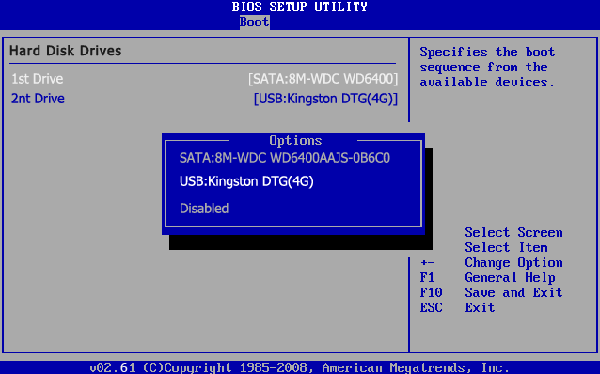Click the F1 key label
This screenshot has width=600, height=374.
pyautogui.click(x=427, y=278)
